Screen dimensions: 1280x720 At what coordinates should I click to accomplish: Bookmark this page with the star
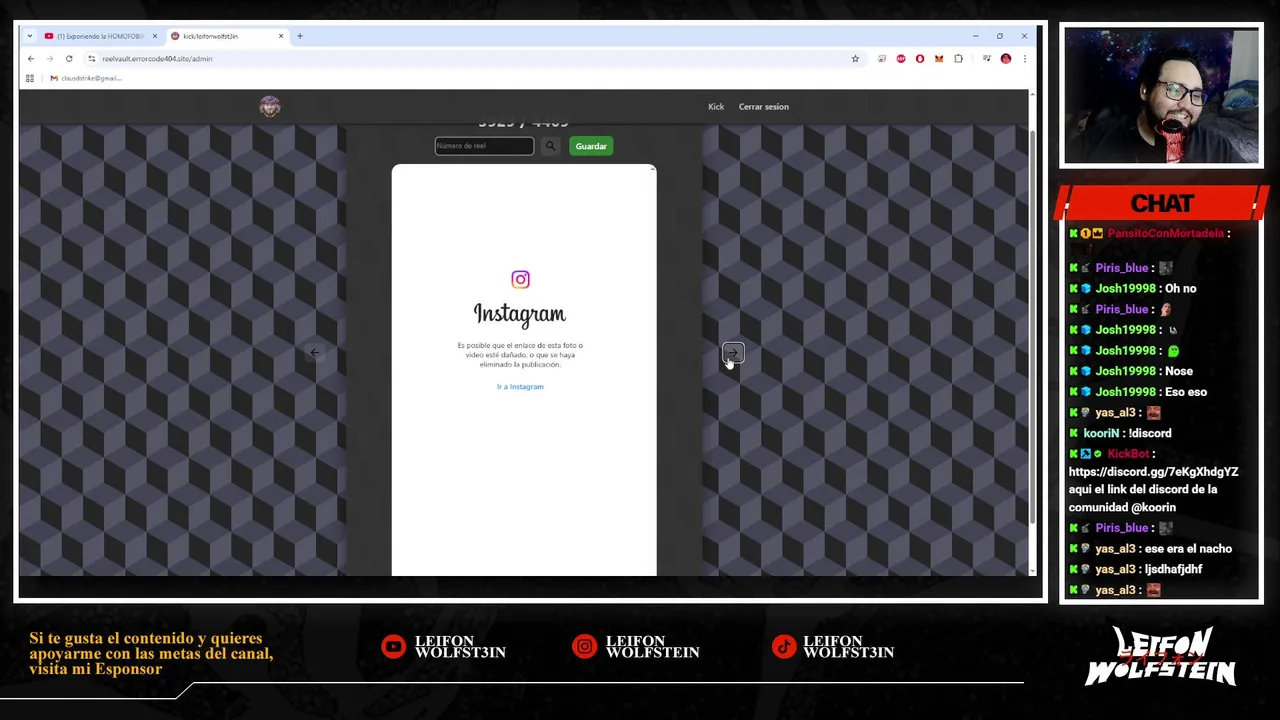[x=855, y=59]
